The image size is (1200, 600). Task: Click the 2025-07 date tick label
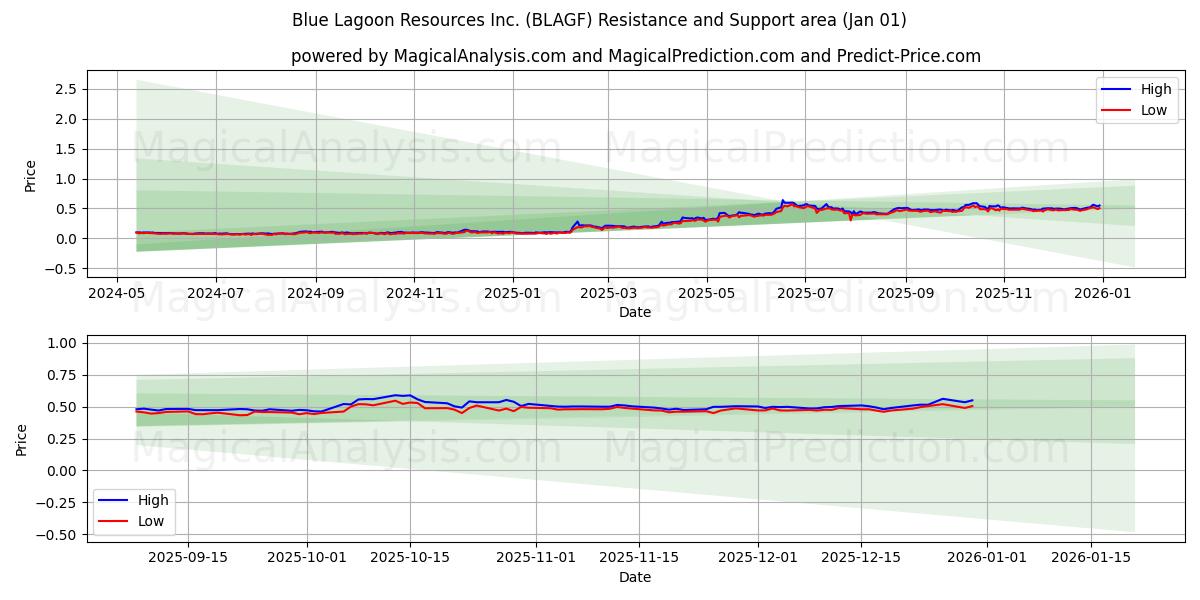click(x=805, y=294)
